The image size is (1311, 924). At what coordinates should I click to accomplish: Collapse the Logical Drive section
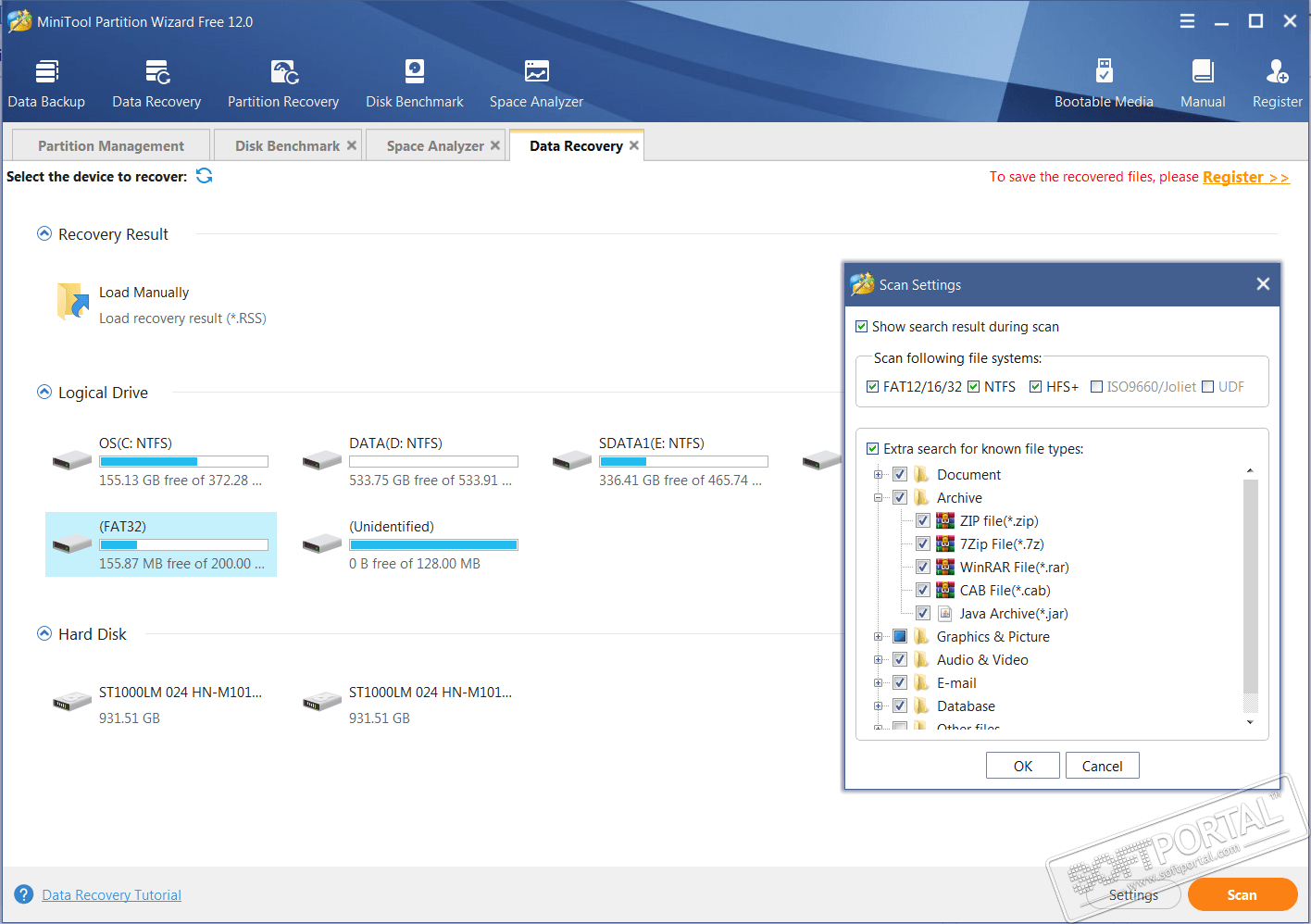coord(44,392)
